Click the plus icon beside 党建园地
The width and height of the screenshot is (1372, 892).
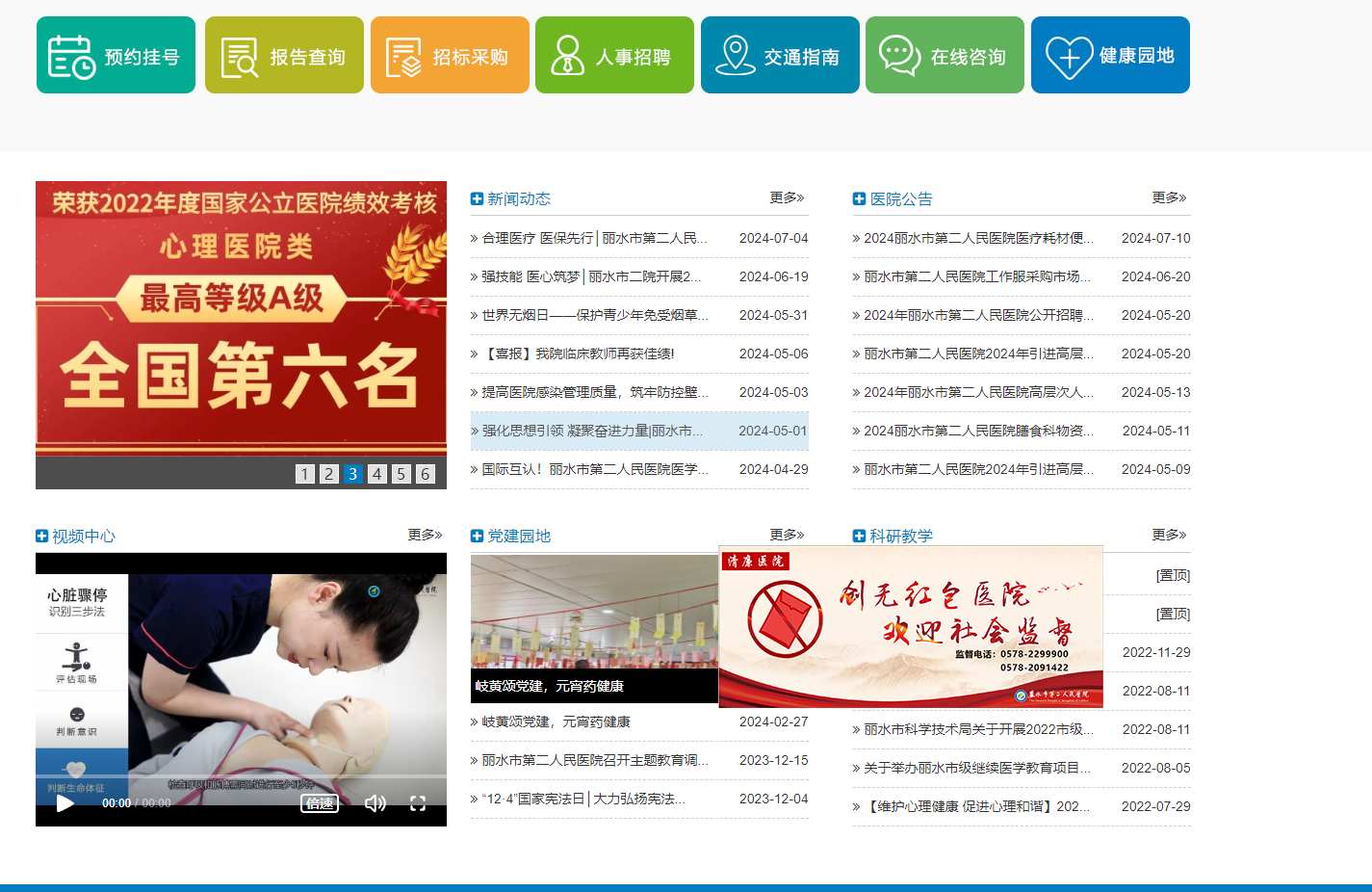click(x=477, y=536)
